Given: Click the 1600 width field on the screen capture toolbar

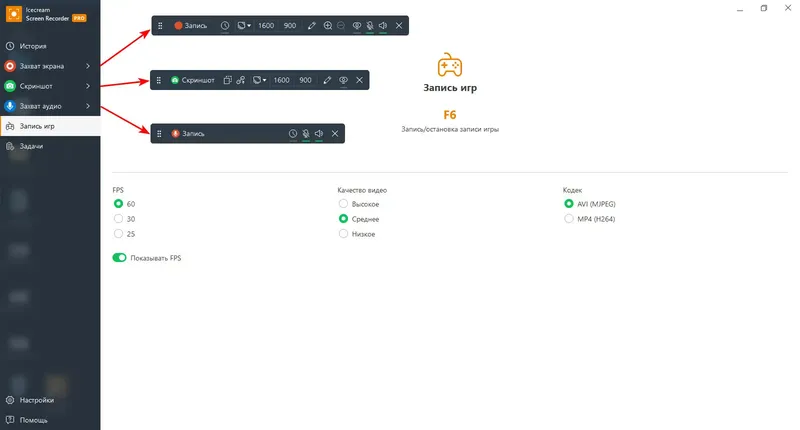Looking at the screenshot, I should 266,26.
